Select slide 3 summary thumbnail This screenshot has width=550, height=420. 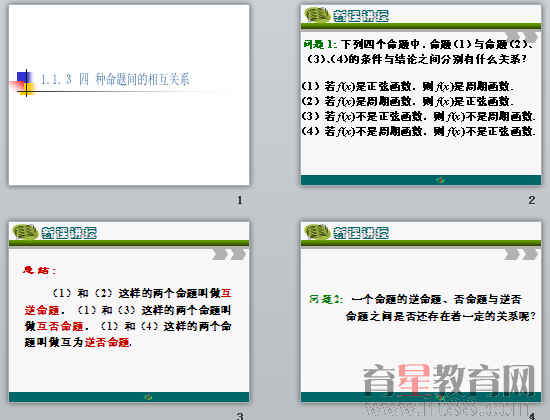[x=129, y=312]
